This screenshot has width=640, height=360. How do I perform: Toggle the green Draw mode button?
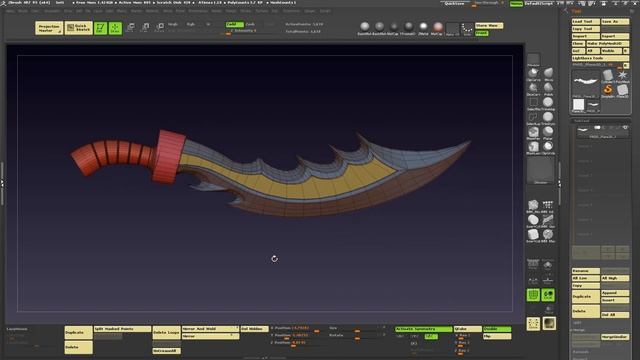(115, 28)
